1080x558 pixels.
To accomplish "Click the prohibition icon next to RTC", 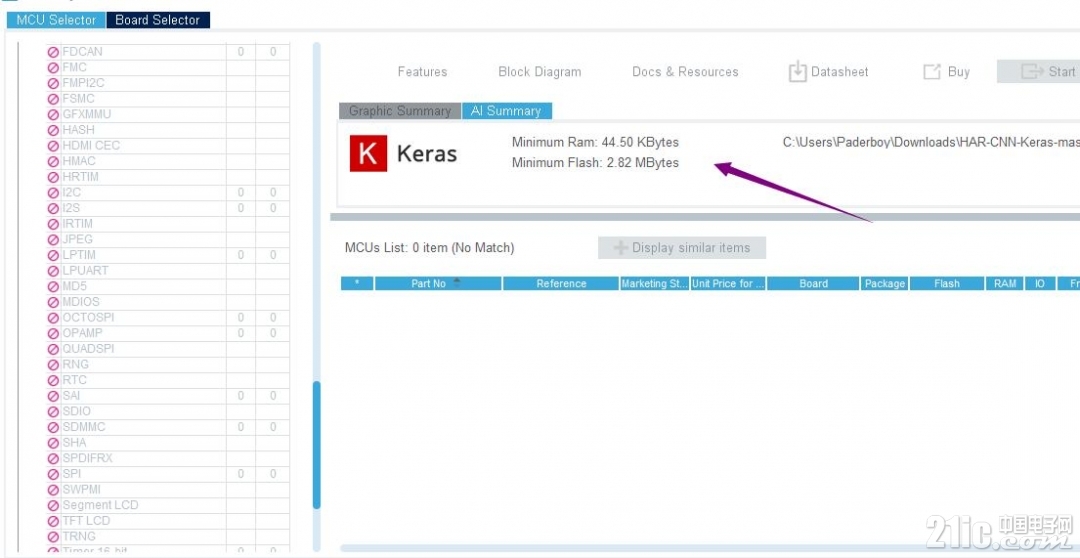I will [x=53, y=380].
